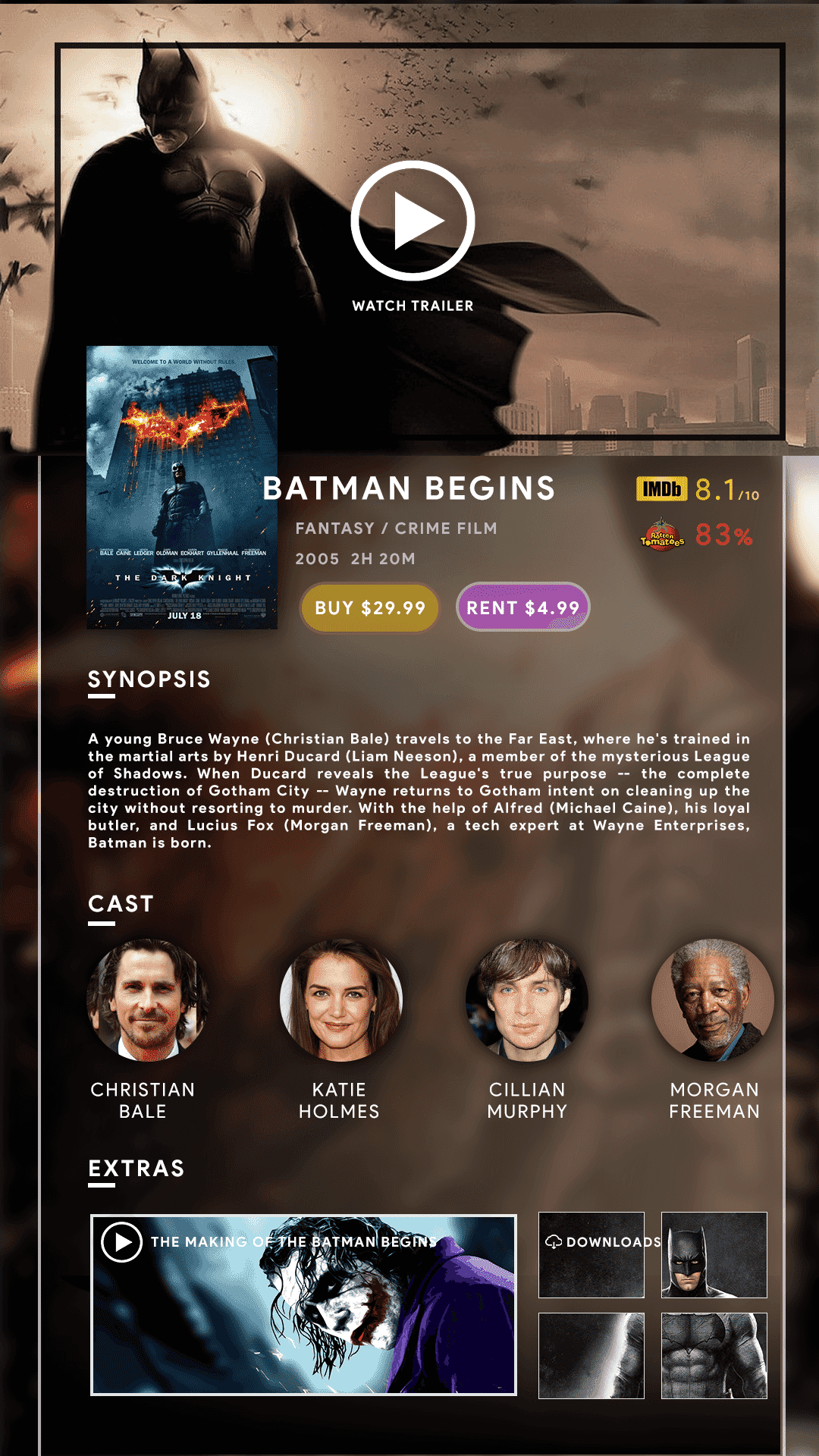This screenshot has height=1456, width=819.
Task: Open Katie Holmes' cast photo
Action: pos(340,999)
